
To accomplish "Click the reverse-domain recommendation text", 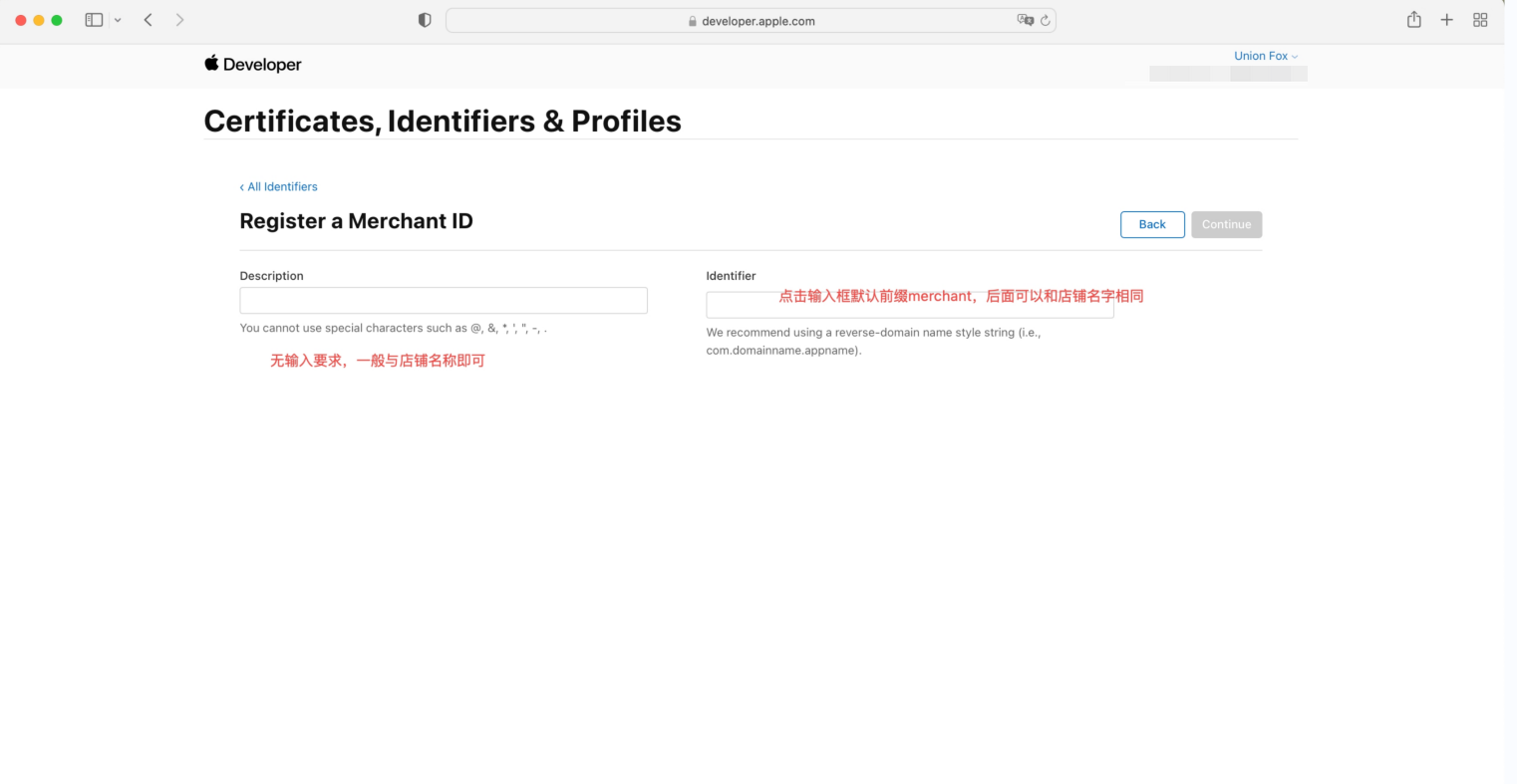I will [x=873, y=341].
